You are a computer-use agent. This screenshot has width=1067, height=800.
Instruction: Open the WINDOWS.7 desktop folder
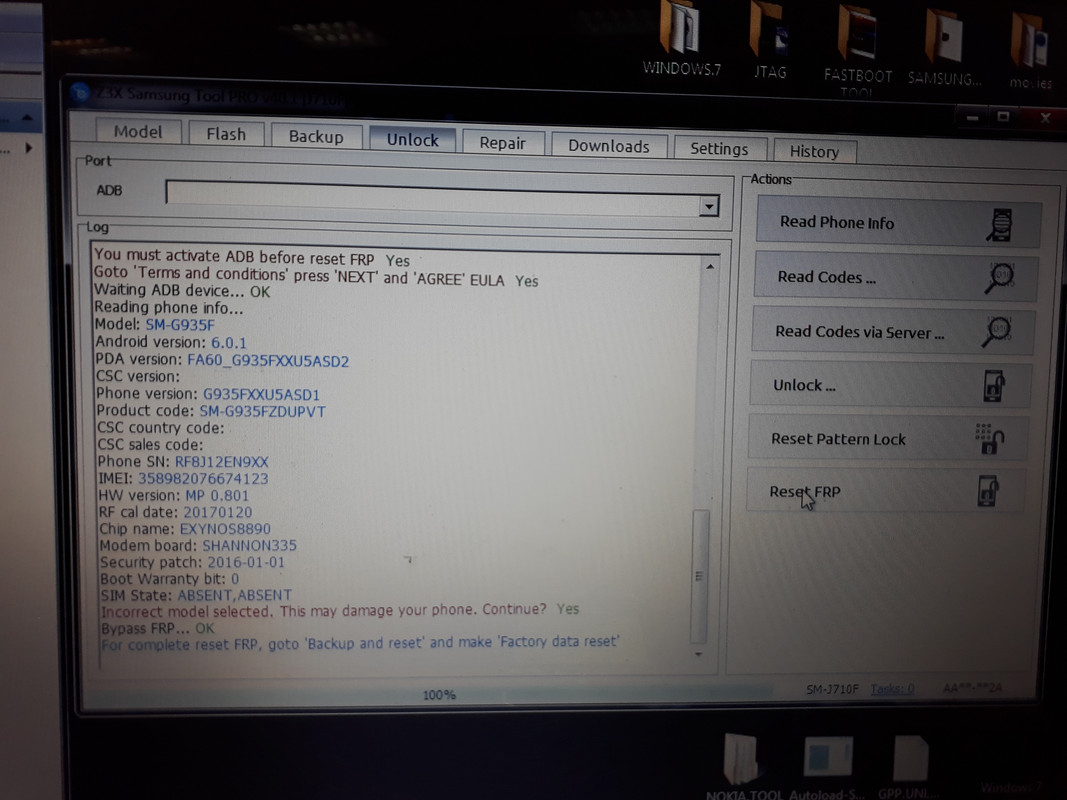pyautogui.click(x=682, y=37)
